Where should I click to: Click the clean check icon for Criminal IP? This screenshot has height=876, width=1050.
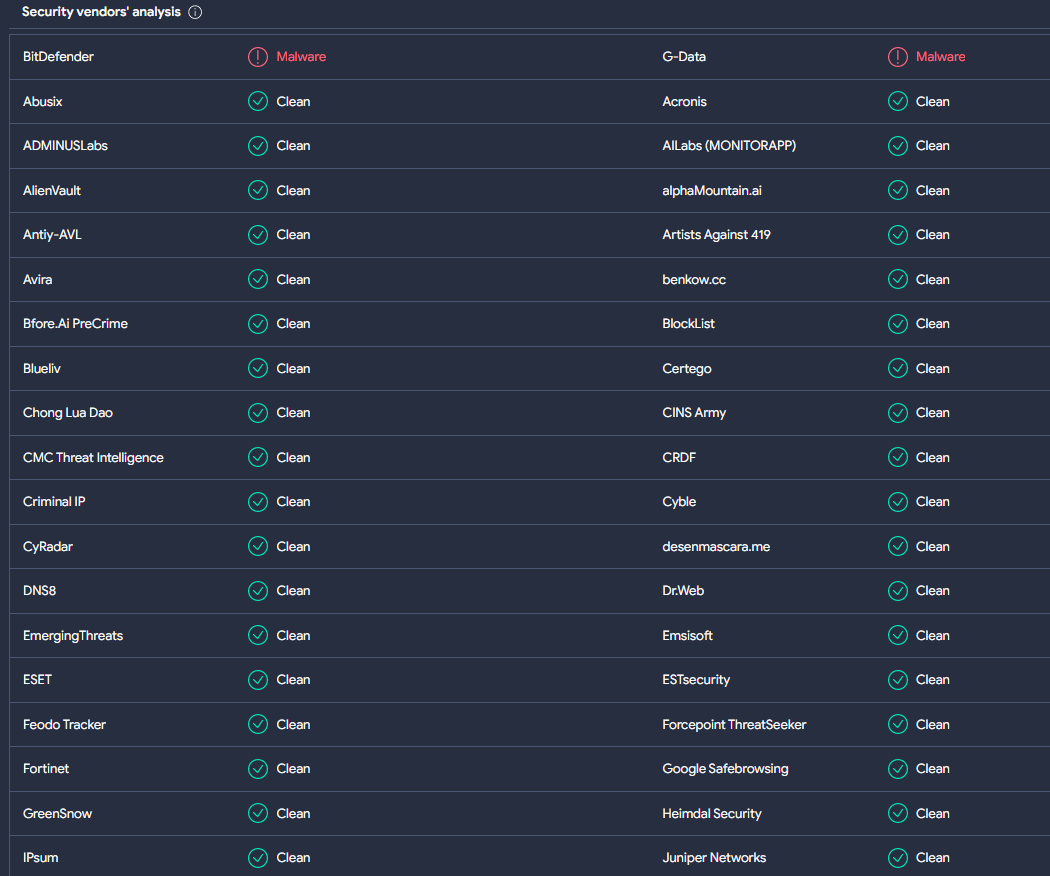click(x=258, y=502)
